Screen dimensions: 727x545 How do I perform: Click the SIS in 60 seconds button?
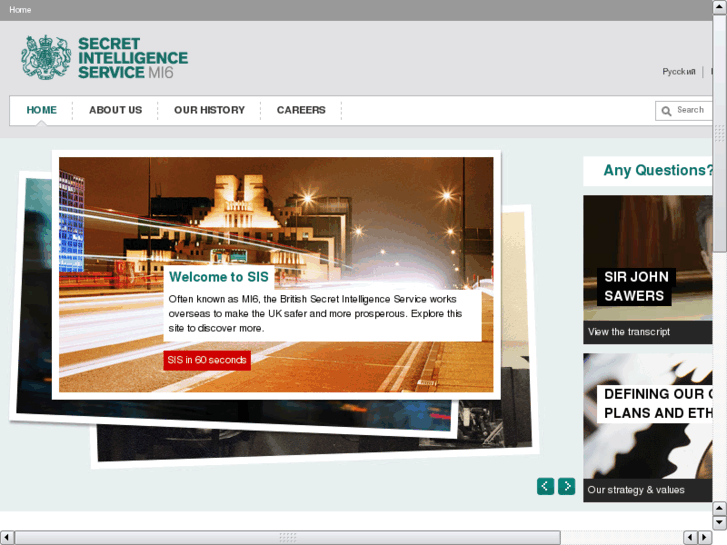207,360
